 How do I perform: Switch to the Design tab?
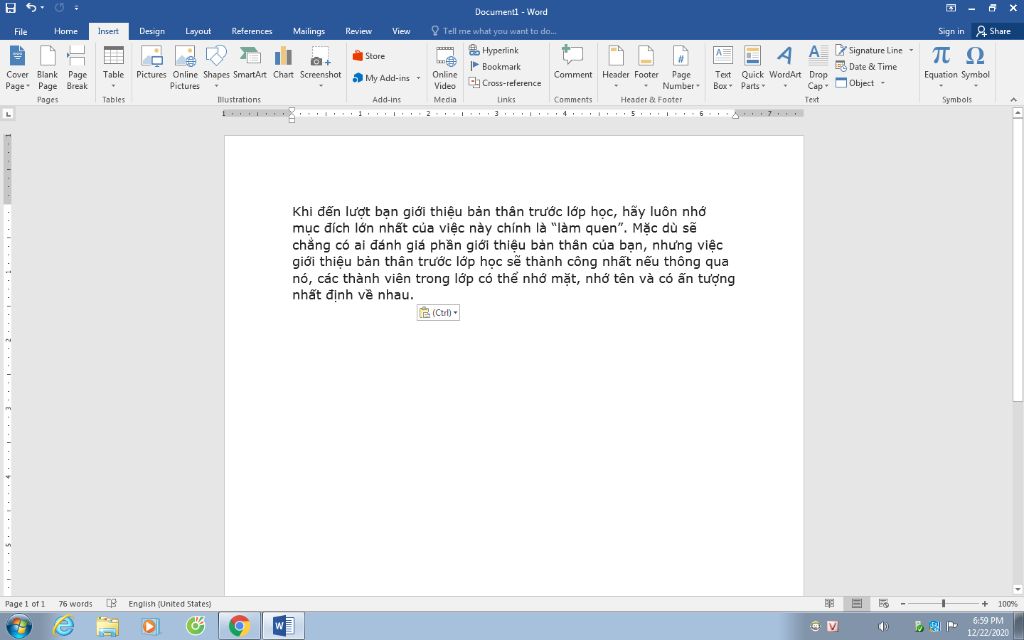[152, 31]
